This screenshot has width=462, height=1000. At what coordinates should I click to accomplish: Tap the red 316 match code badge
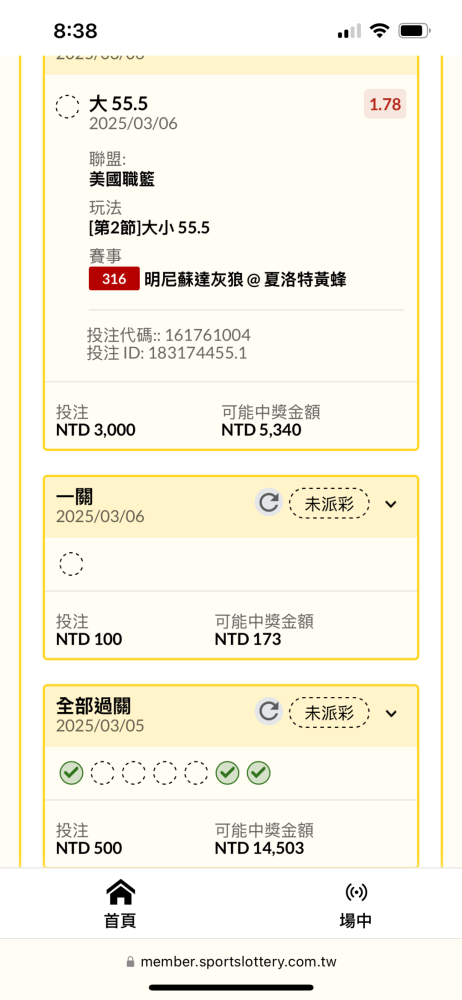(x=114, y=279)
